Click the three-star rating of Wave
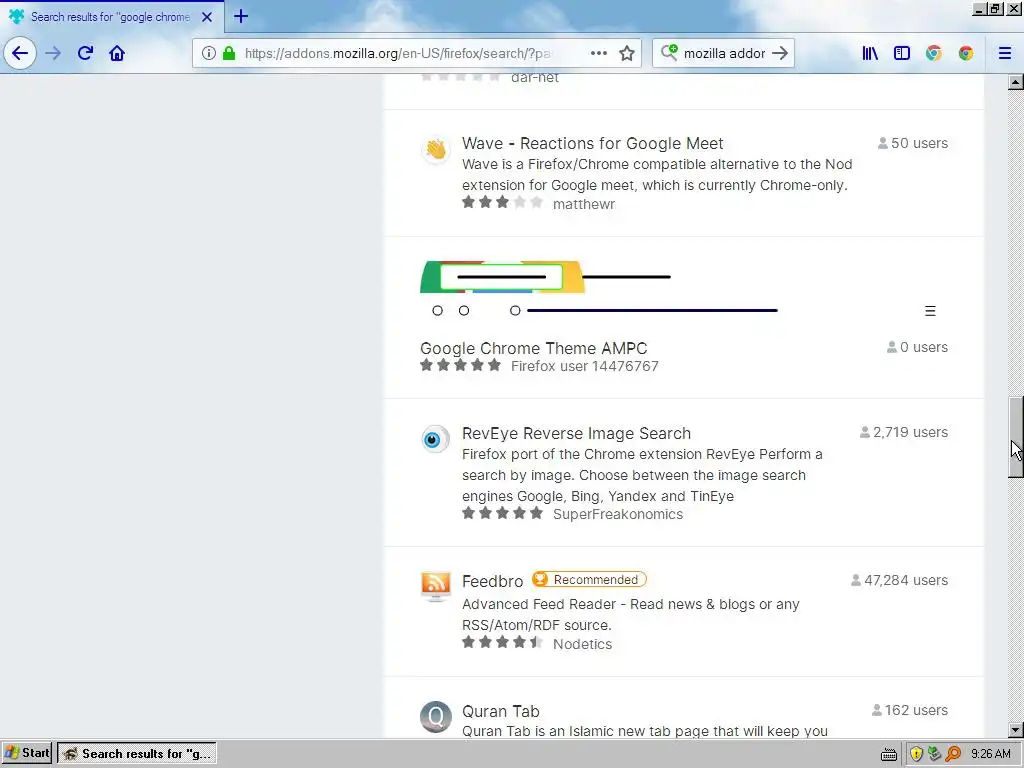 pyautogui.click(x=502, y=202)
